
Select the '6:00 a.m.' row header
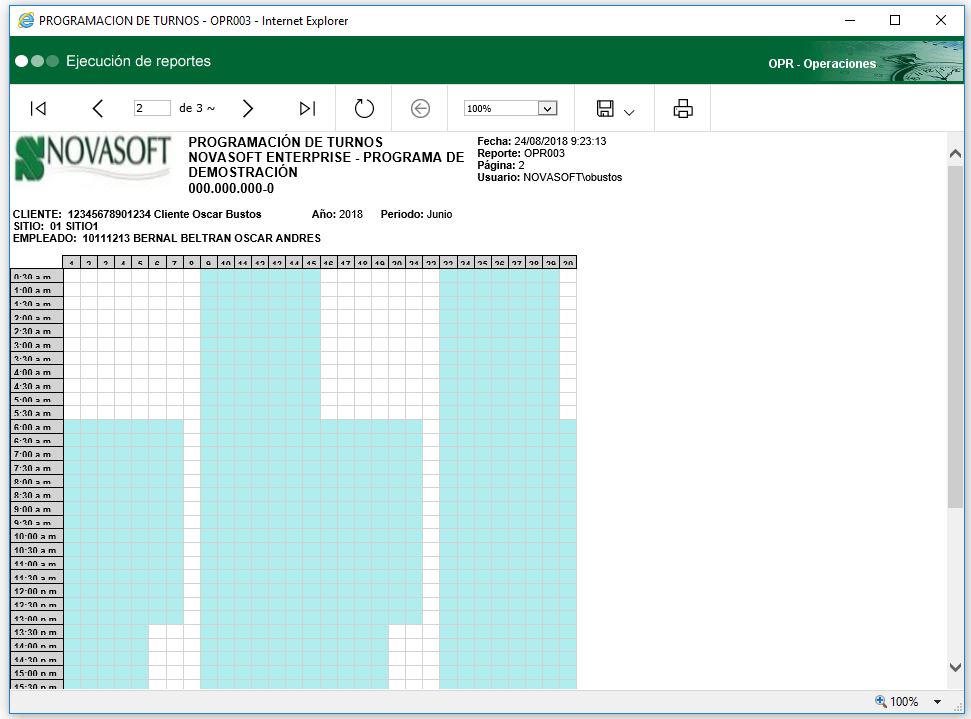(37, 427)
